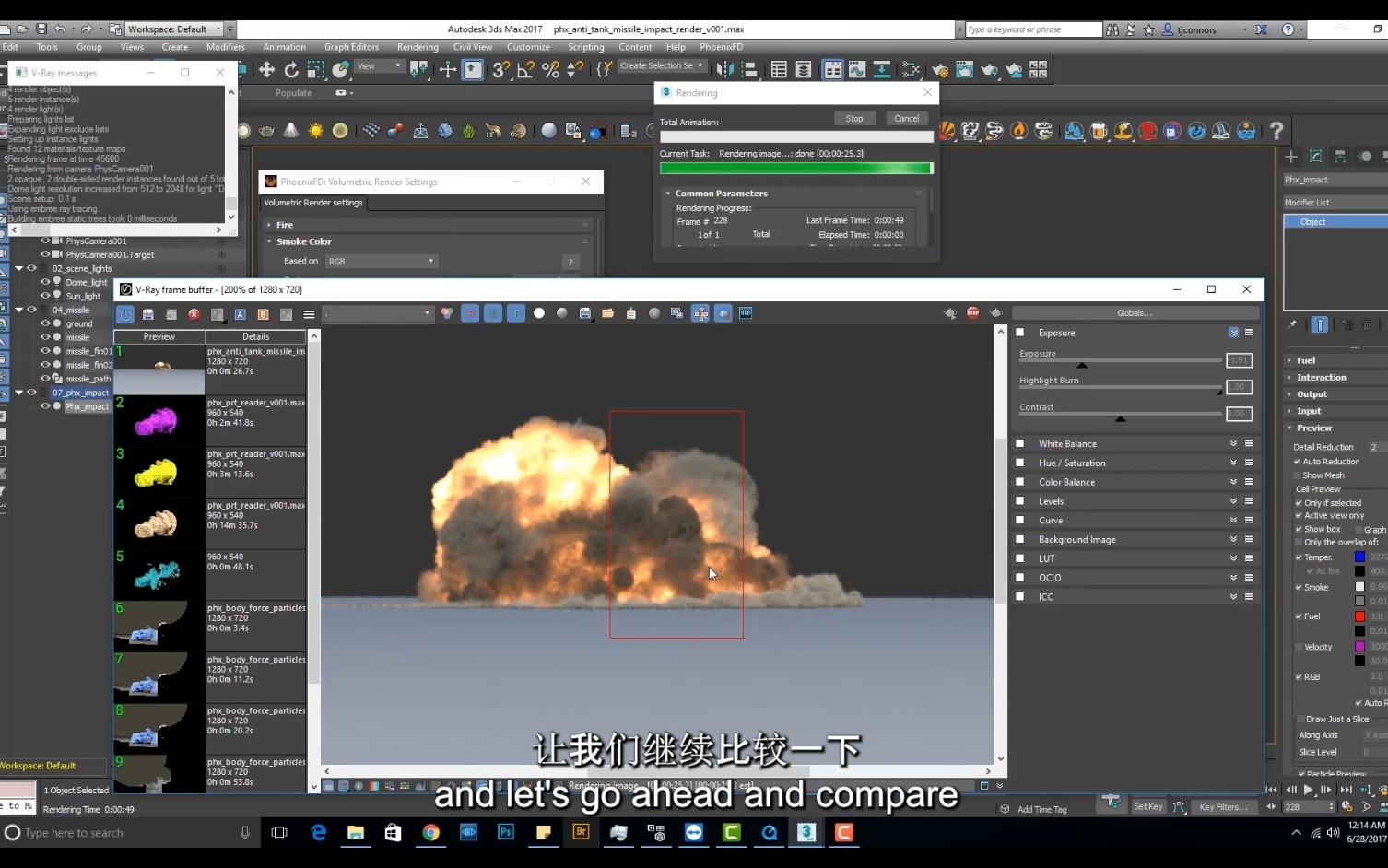Select the Red channel in VRay frame buffer
Screen dimensions: 1388x868
pyautogui.click(x=470, y=313)
